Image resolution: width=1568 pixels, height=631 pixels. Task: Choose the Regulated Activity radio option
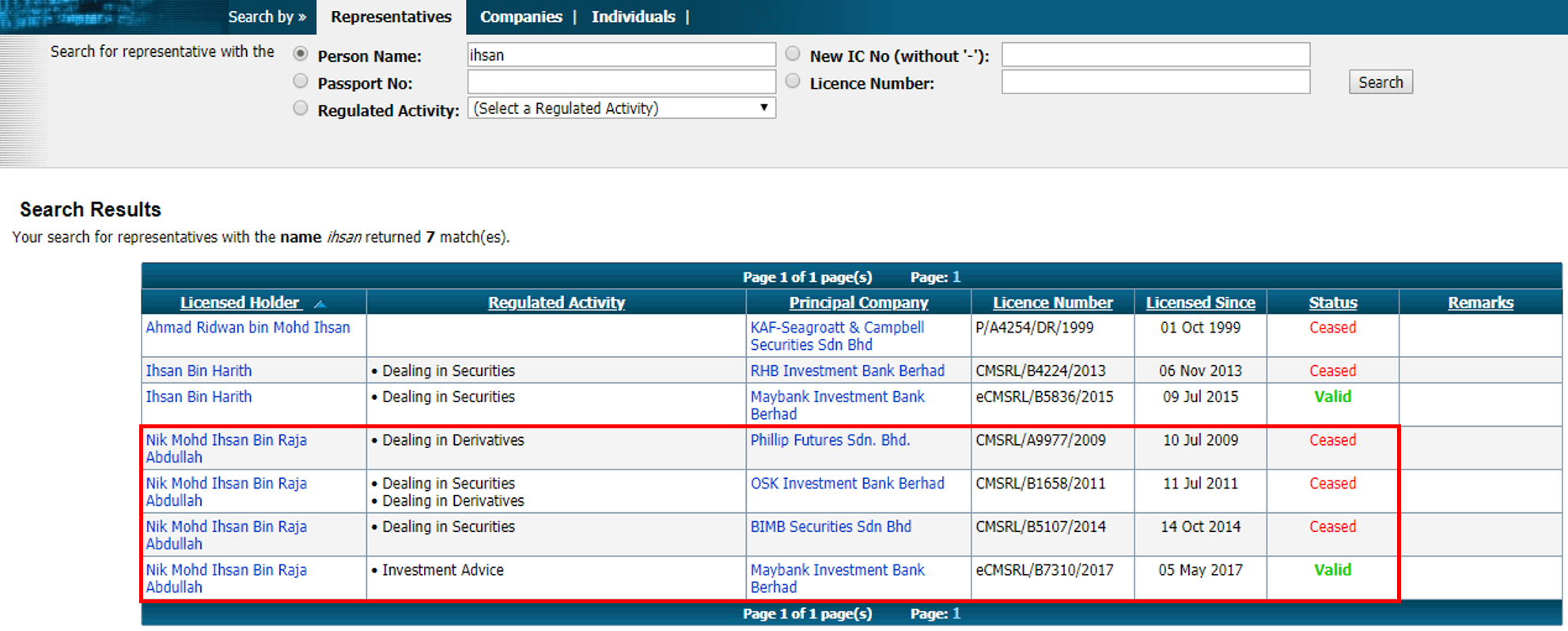301,108
